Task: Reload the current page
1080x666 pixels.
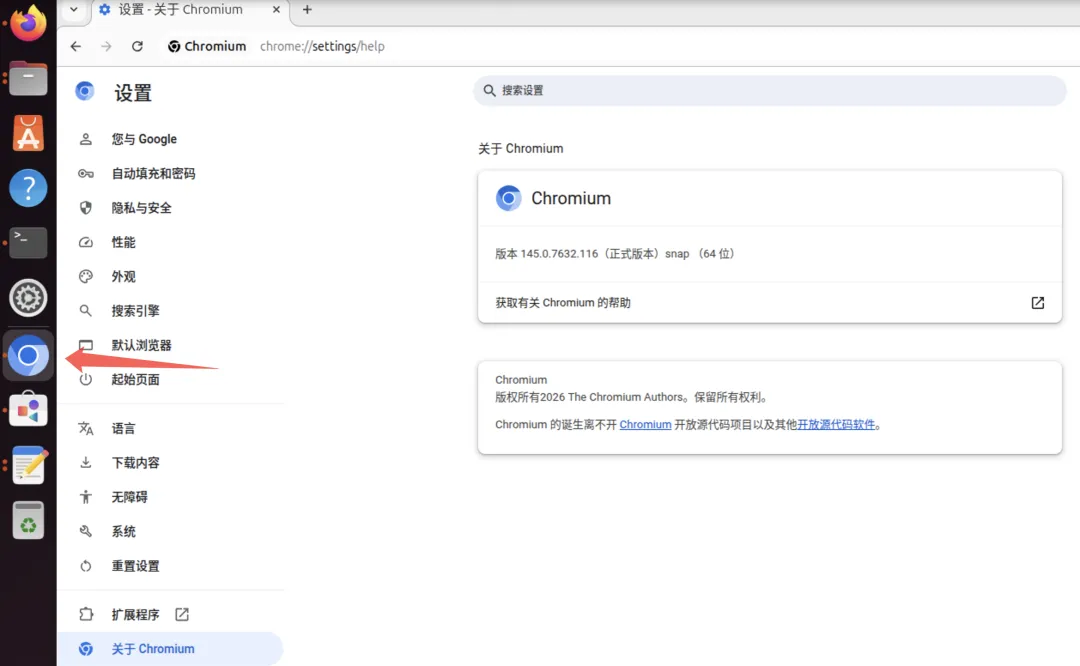Action: [137, 46]
